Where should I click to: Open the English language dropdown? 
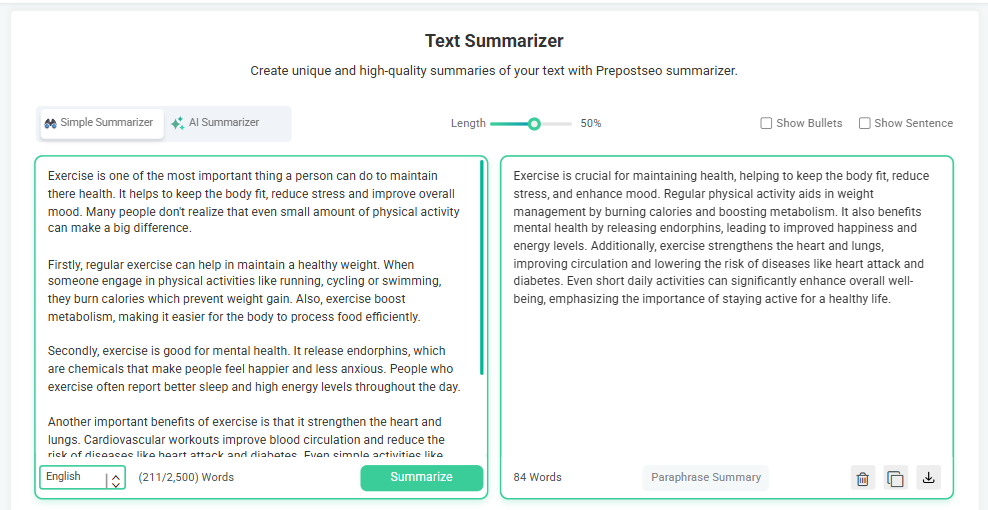pos(83,477)
